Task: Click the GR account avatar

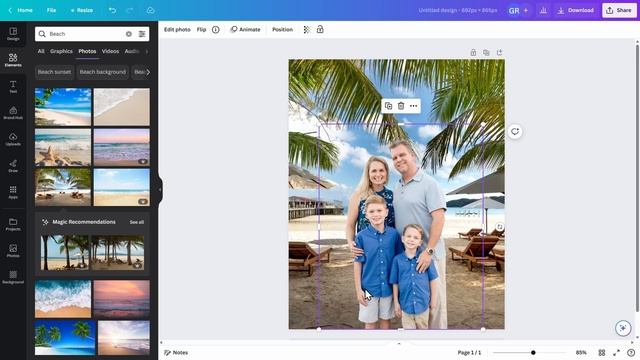Action: (x=514, y=11)
